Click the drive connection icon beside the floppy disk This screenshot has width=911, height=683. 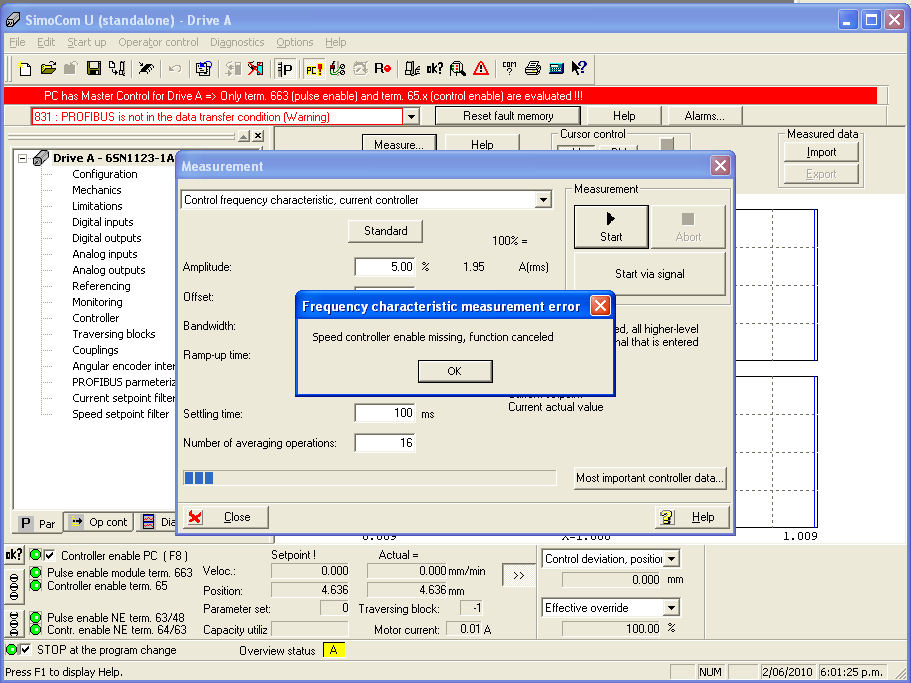(117, 69)
